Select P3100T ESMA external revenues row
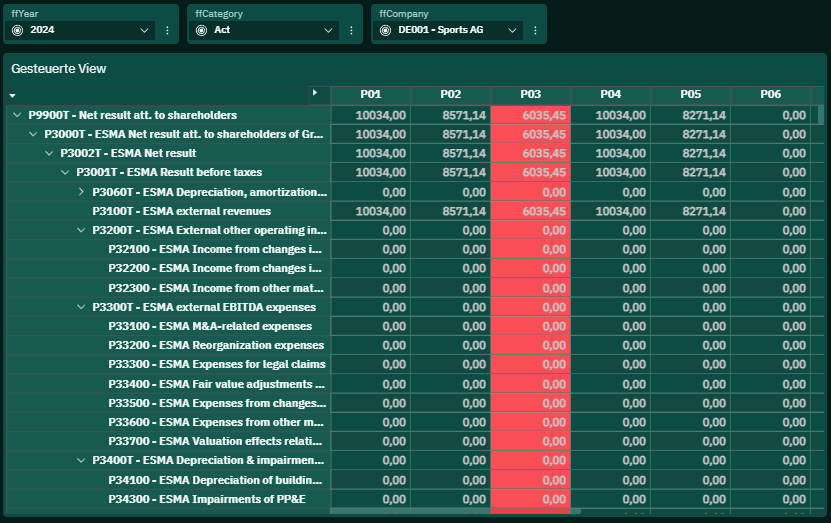The width and height of the screenshot is (831, 523). 181,211
